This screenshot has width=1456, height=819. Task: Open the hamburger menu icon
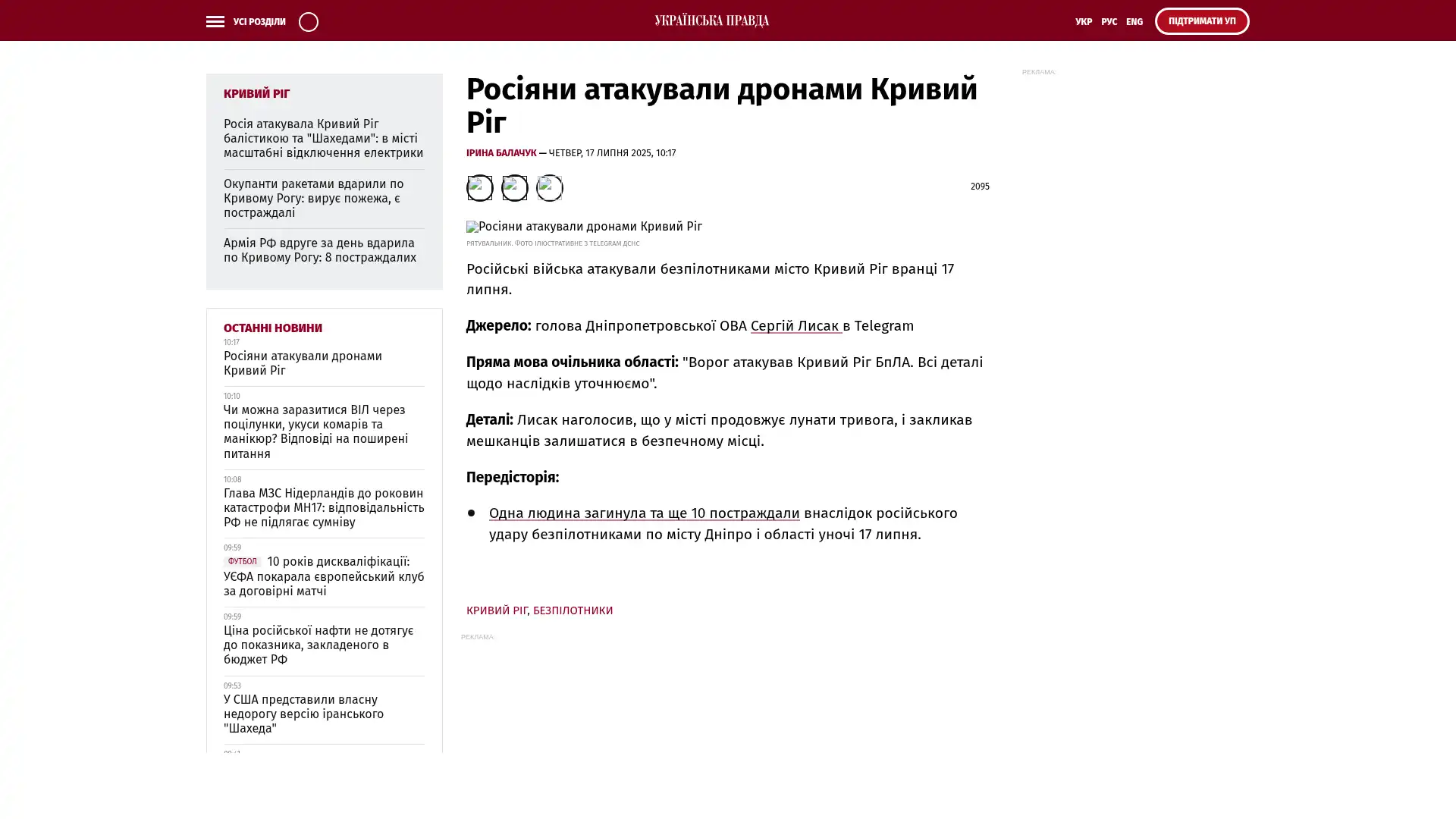click(x=215, y=21)
